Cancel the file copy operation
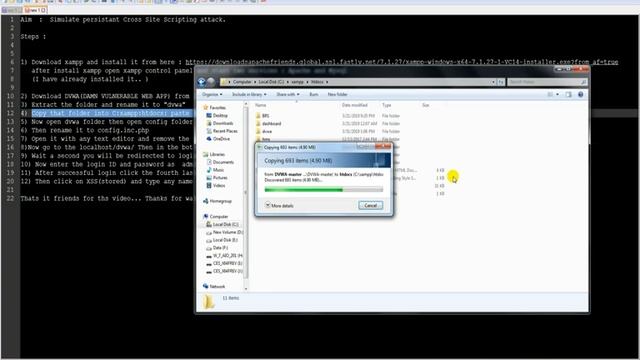This screenshot has width=640, height=360. coord(371,205)
